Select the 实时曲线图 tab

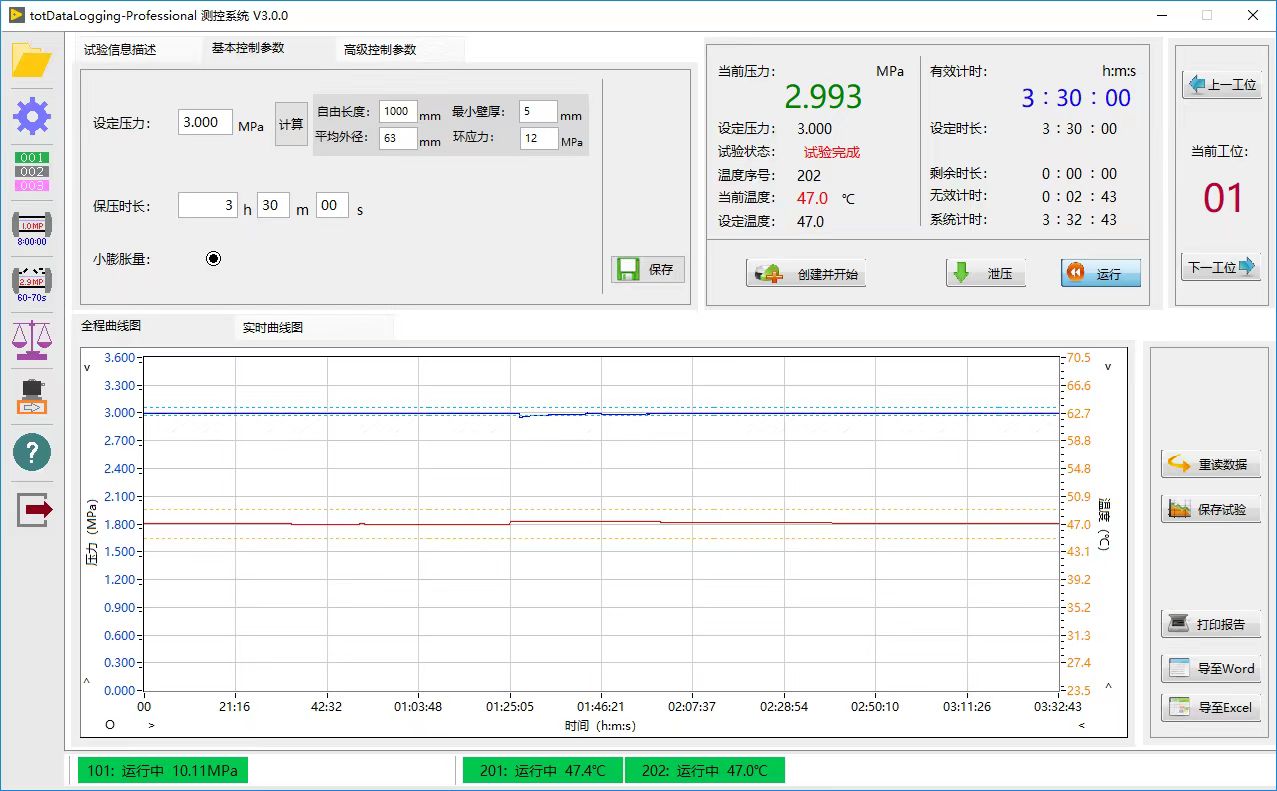[x=273, y=327]
